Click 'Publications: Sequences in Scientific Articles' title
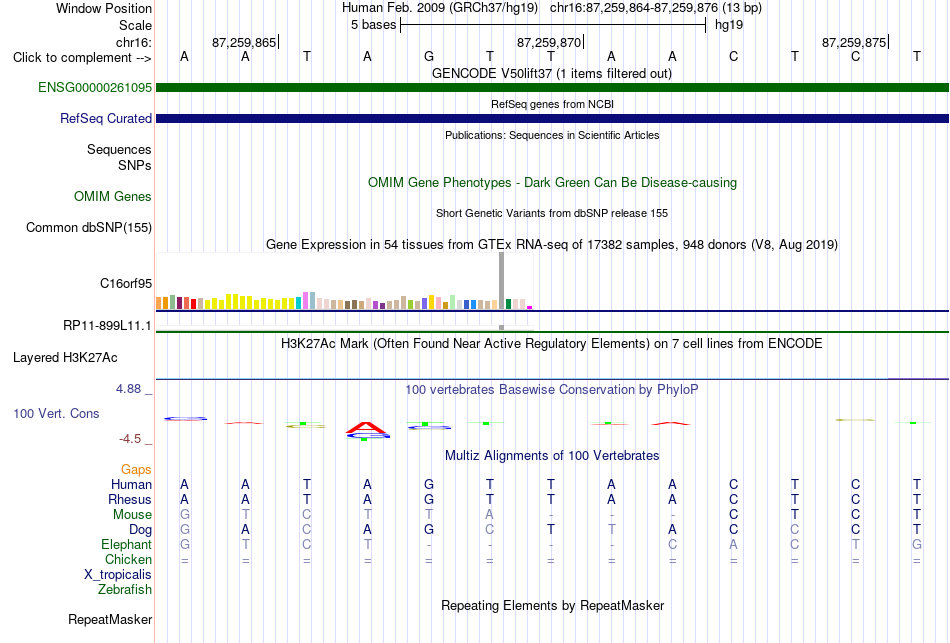 tap(552, 135)
